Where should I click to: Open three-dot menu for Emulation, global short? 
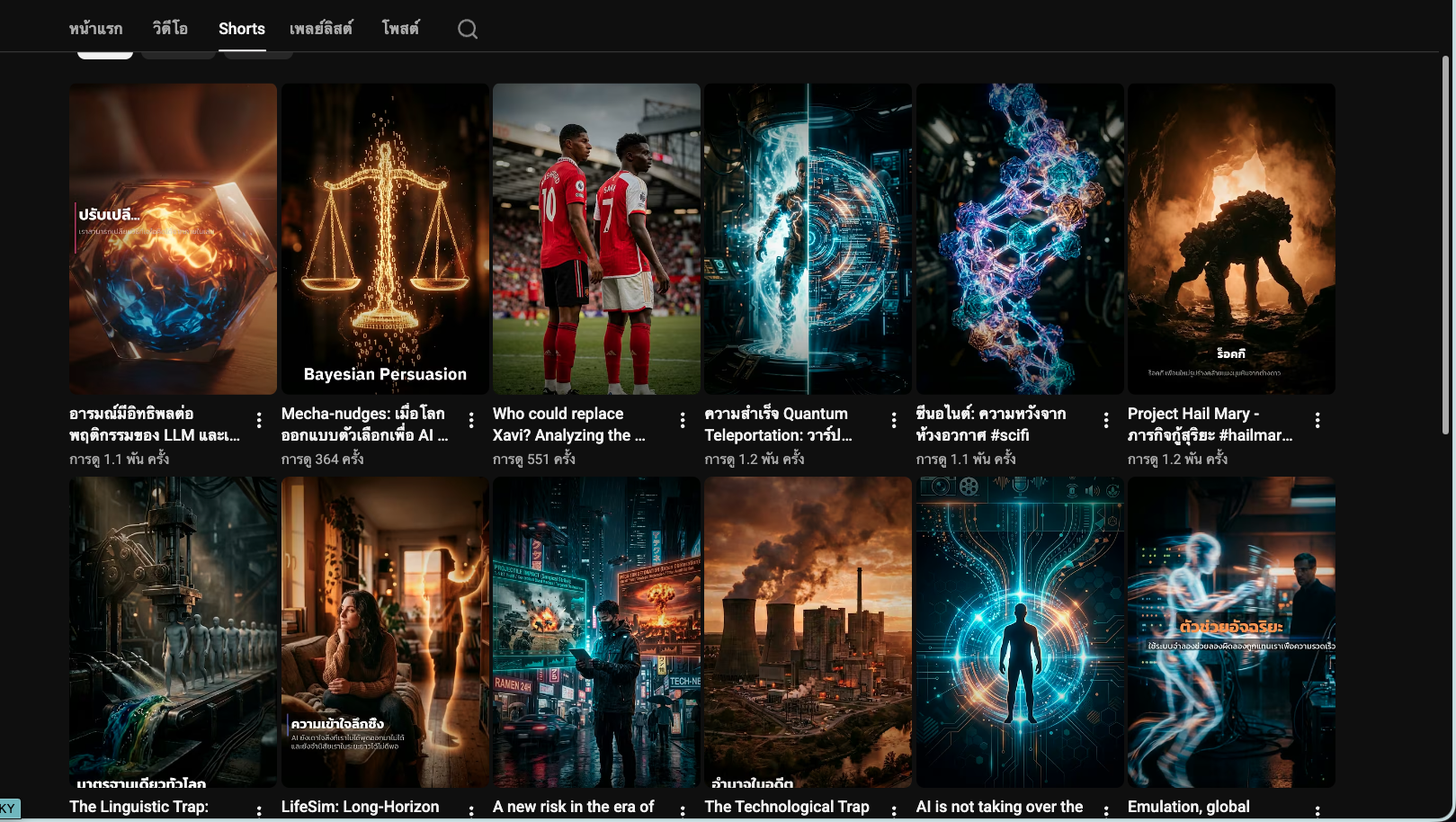coord(1318,810)
